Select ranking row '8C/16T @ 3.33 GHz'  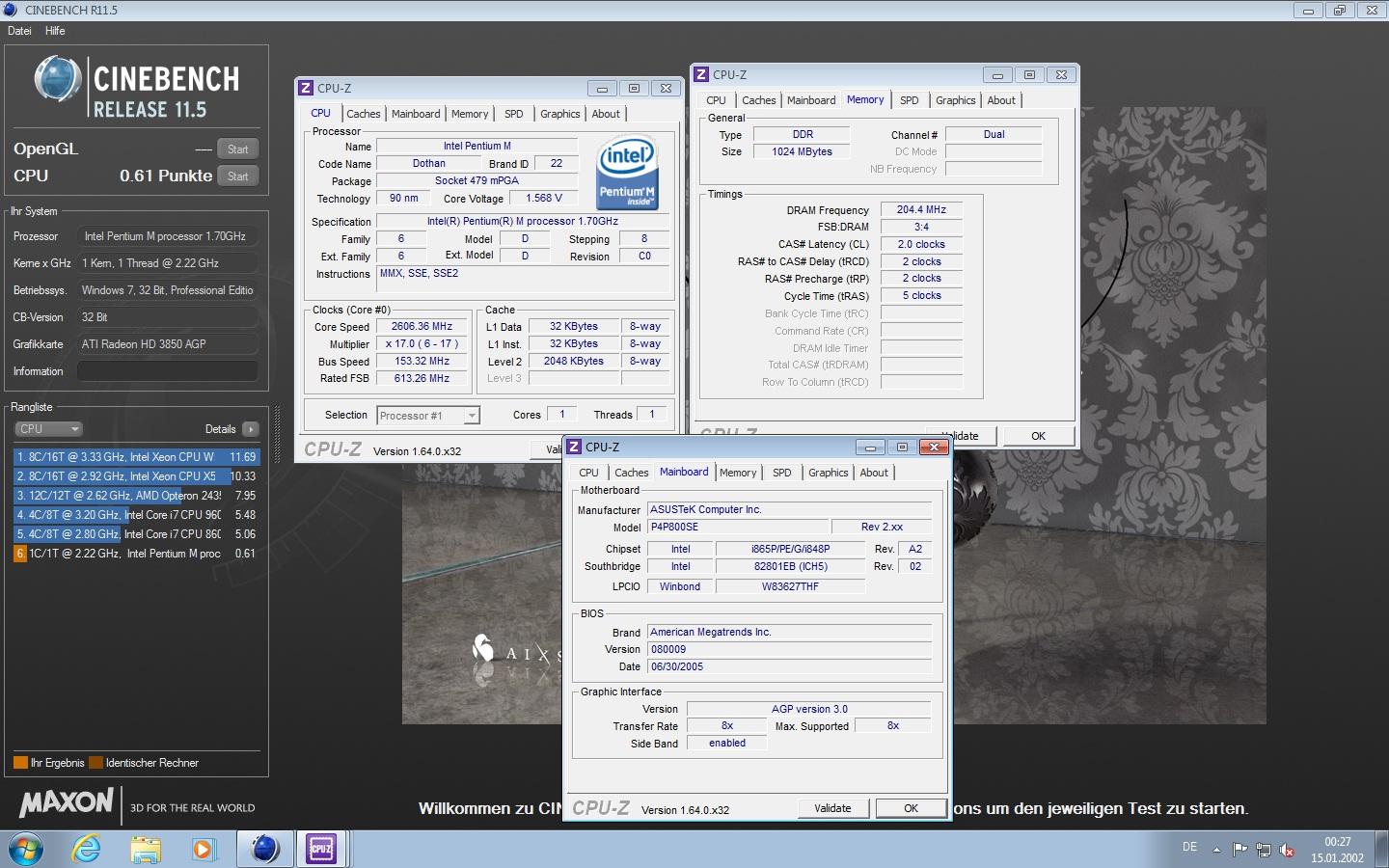pyautogui.click(x=136, y=457)
